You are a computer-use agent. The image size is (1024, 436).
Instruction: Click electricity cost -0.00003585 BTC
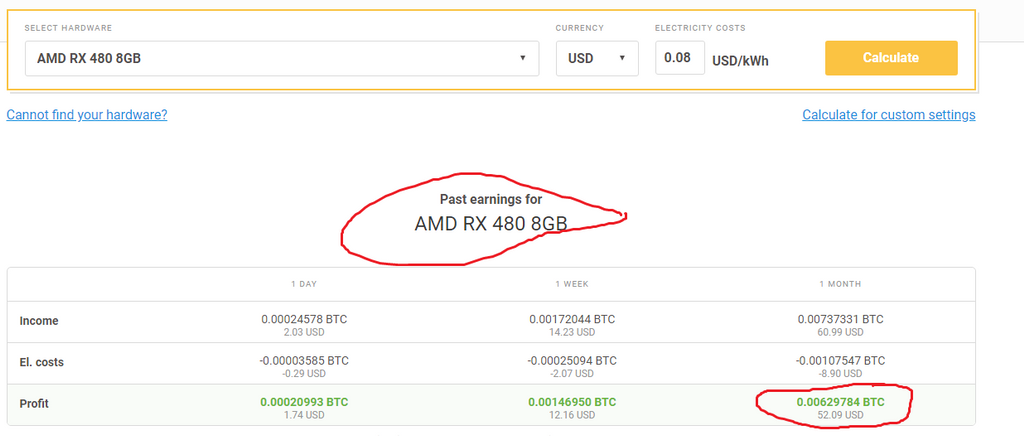[304, 361]
